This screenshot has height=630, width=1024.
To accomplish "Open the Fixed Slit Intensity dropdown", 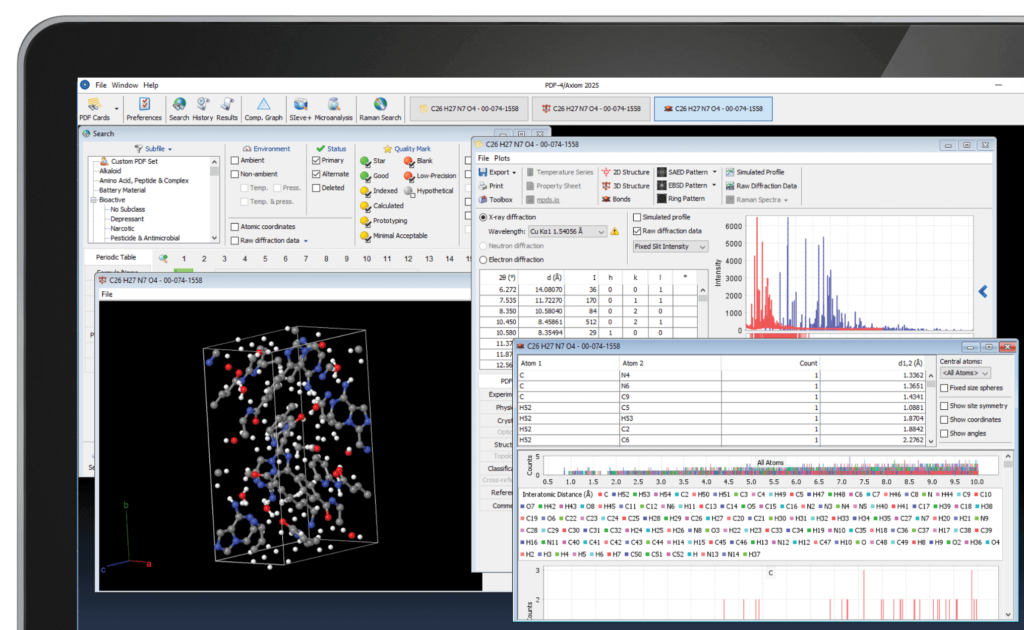I will point(670,246).
